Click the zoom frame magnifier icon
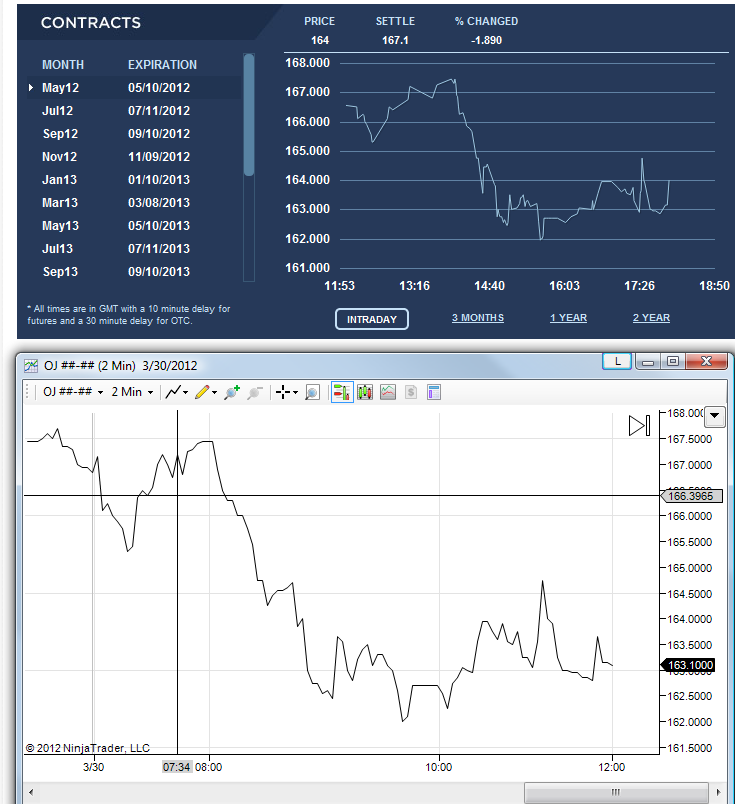 312,393
